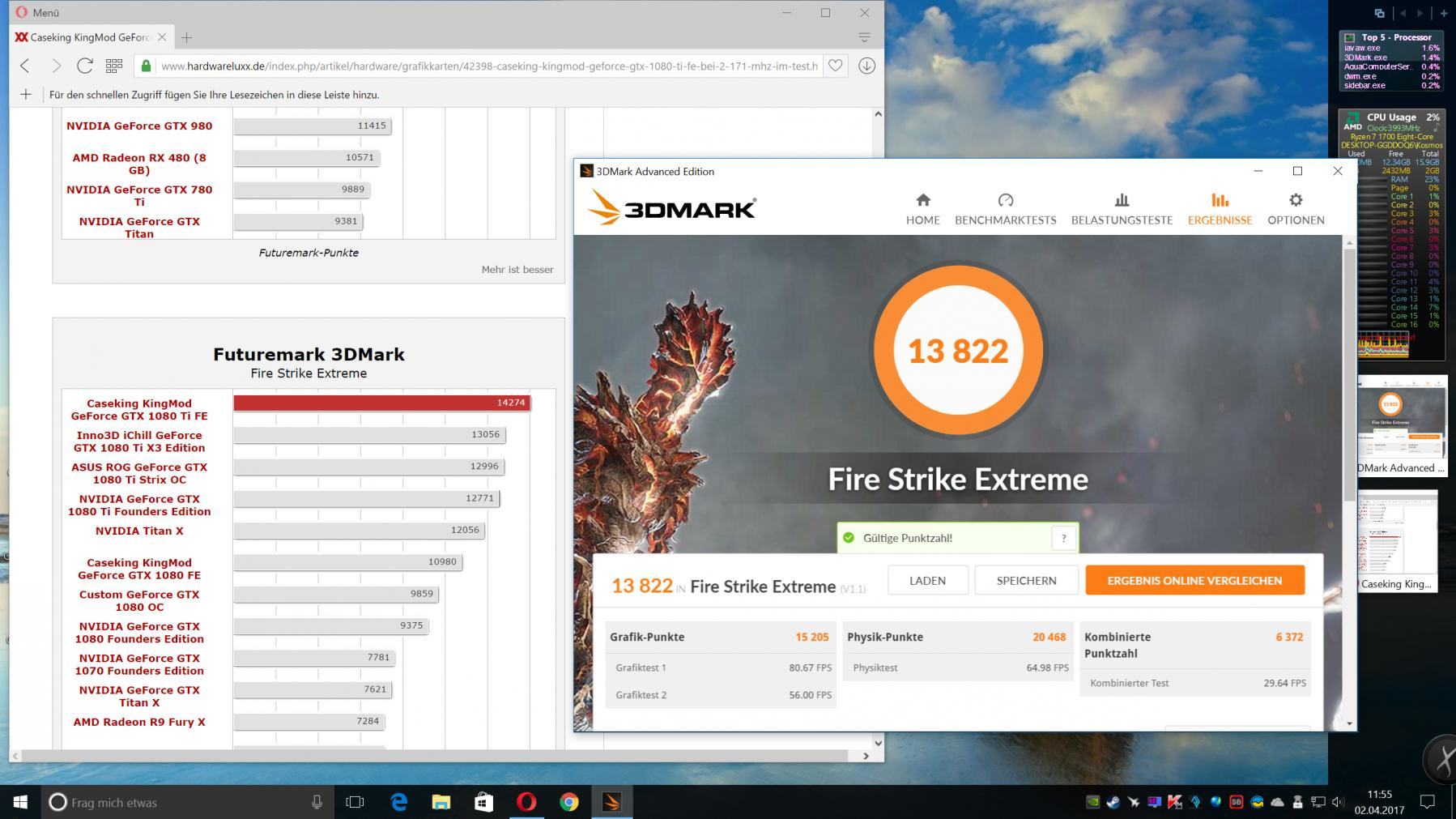Click the Kaspersky tray icon
The image size is (1456, 819).
point(1174,802)
